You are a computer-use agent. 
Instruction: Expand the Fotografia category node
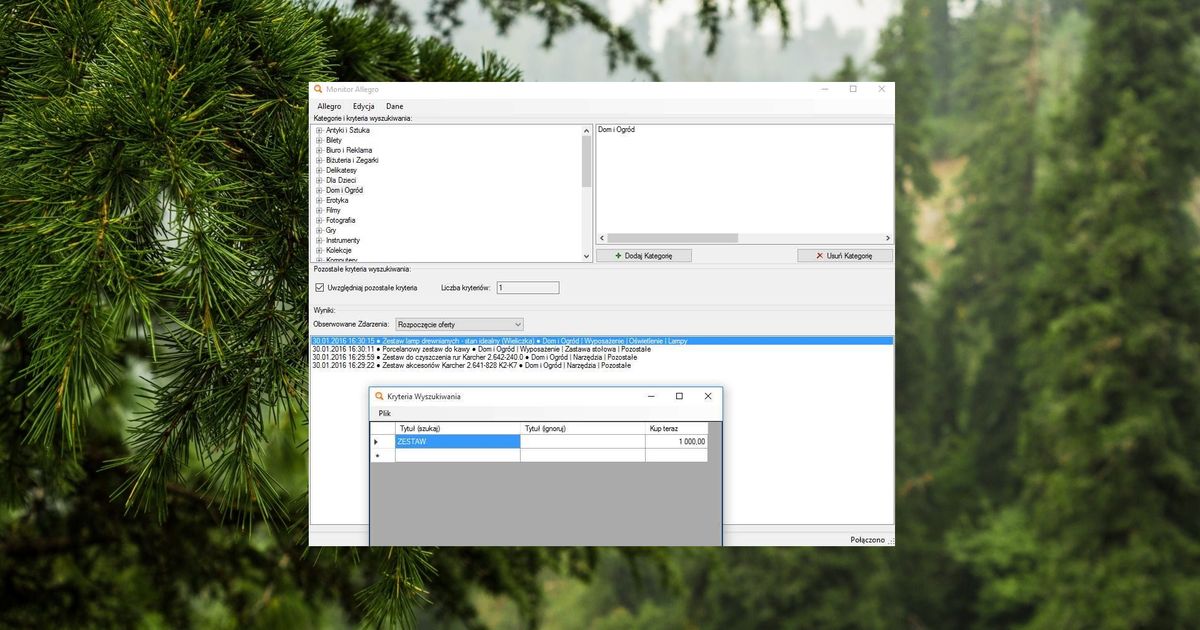coord(318,220)
